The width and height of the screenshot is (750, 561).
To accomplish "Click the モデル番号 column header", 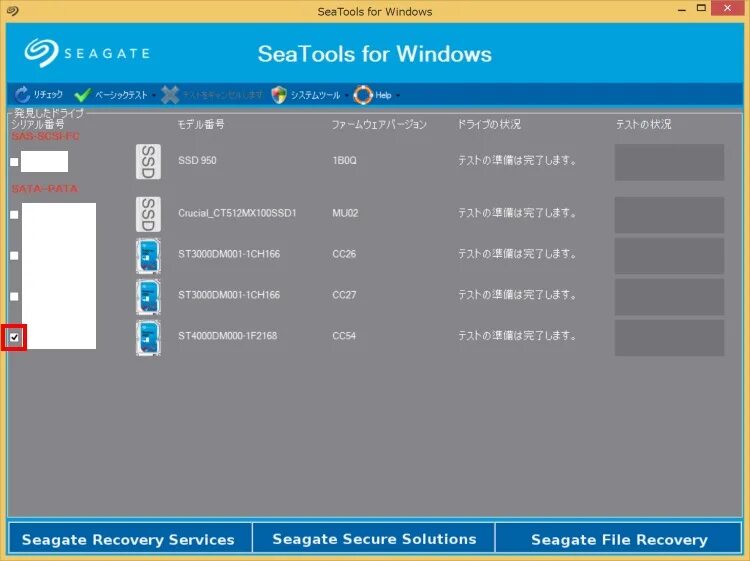I will coord(200,124).
